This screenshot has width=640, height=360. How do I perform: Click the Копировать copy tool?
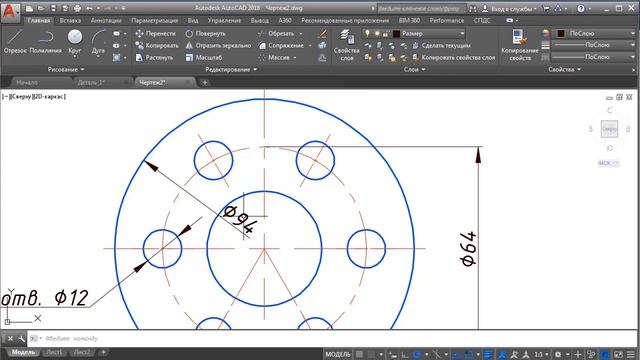click(x=157, y=46)
